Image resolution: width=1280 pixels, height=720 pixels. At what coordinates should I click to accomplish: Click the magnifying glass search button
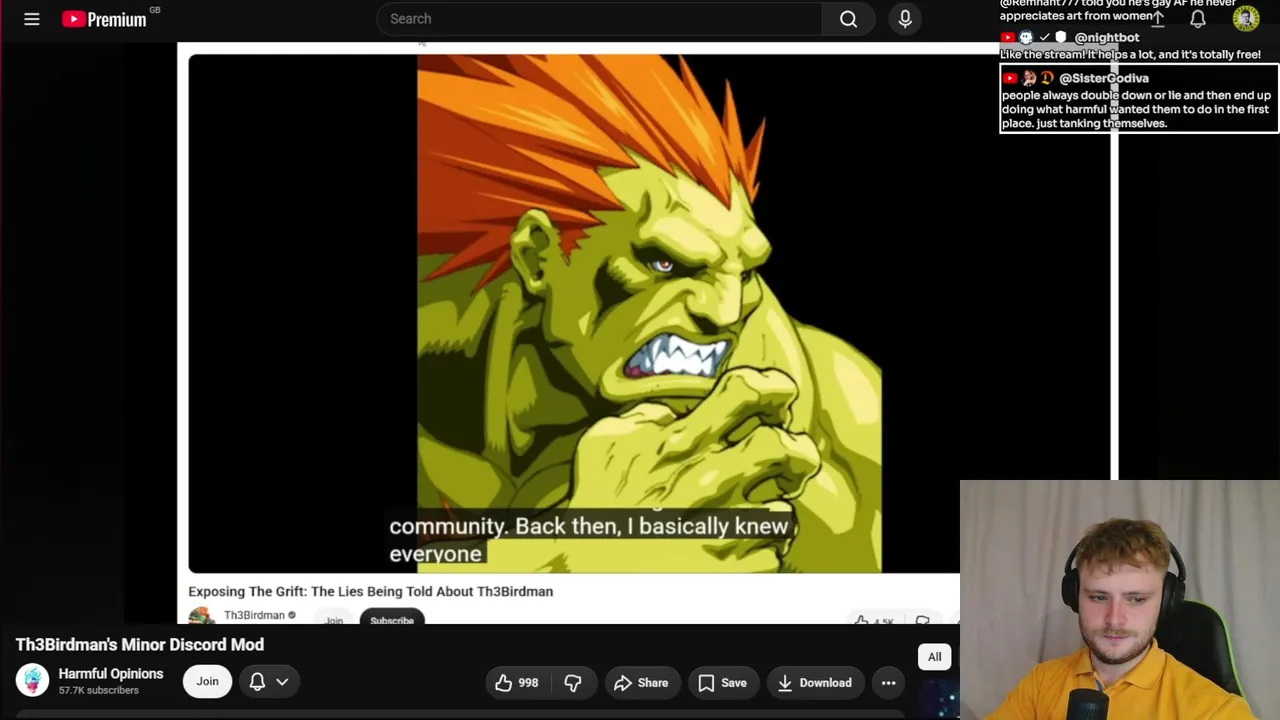pyautogui.click(x=848, y=19)
